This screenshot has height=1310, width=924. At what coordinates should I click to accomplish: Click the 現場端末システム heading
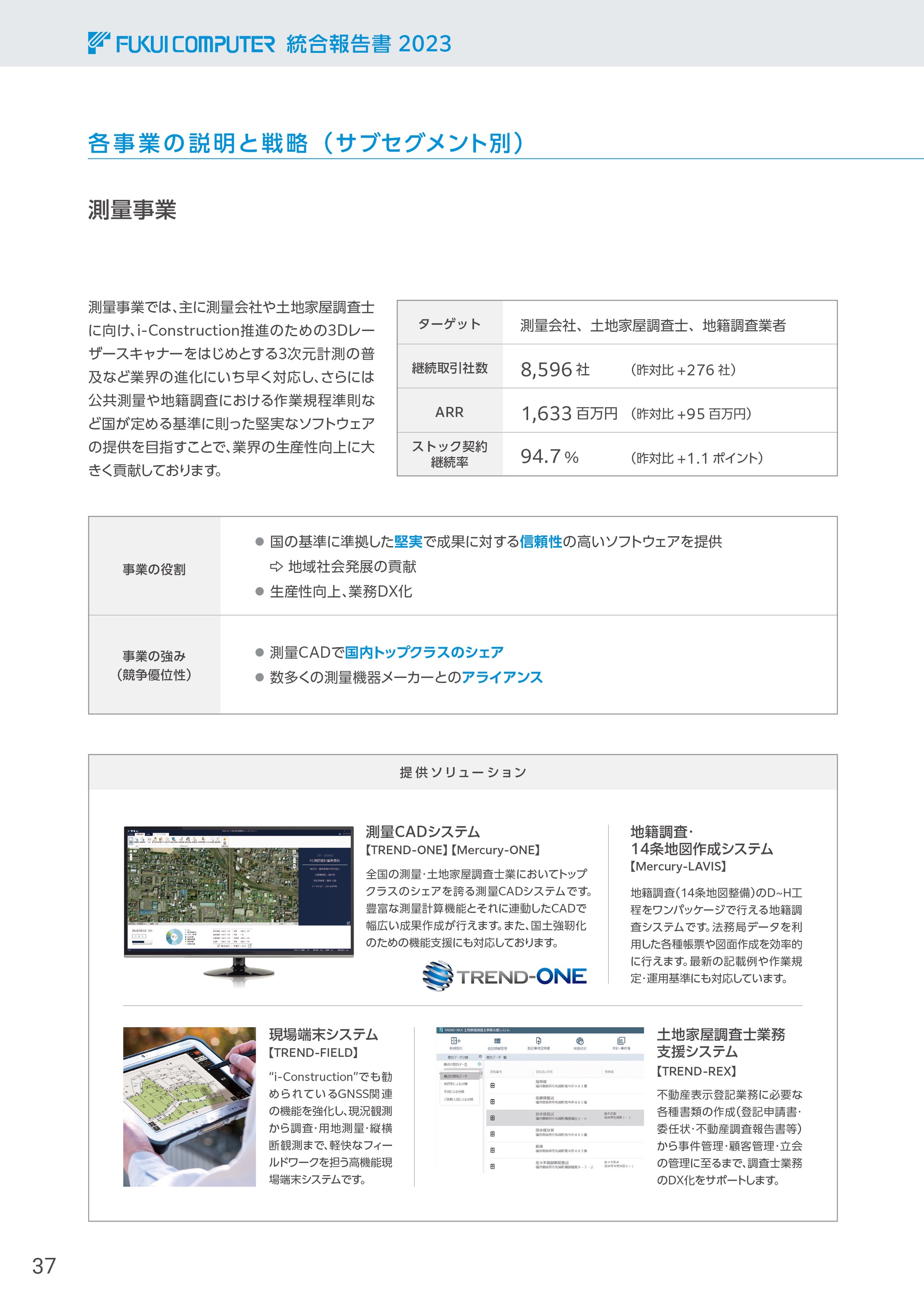click(323, 1034)
